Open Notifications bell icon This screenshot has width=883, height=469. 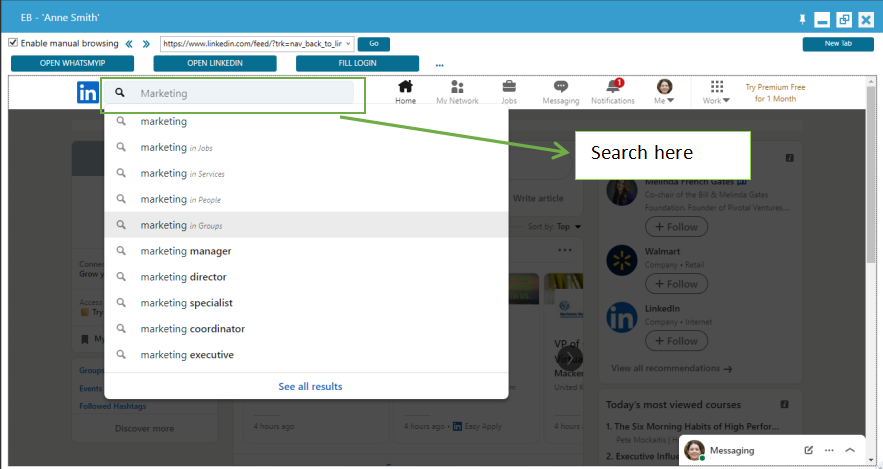coord(613,92)
